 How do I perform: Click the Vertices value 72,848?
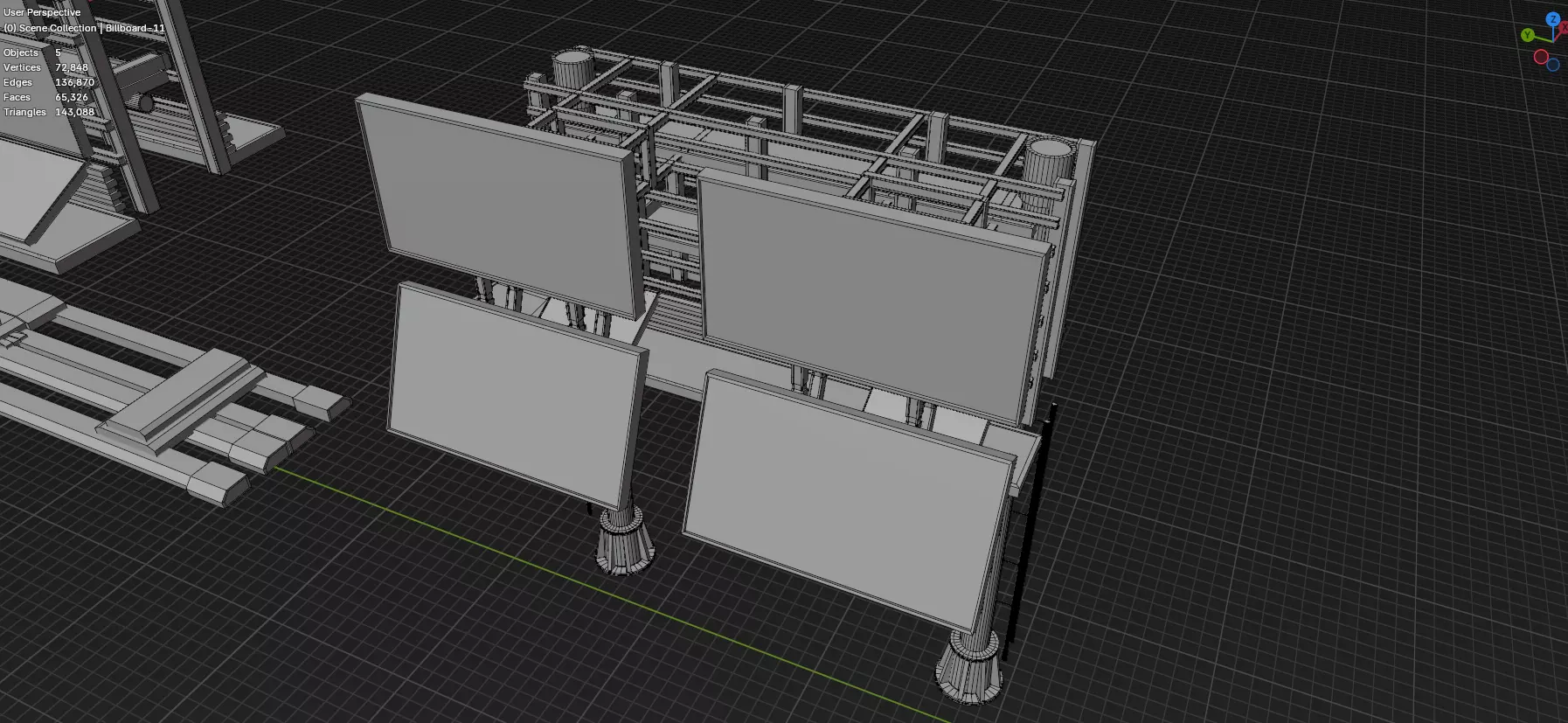72,67
